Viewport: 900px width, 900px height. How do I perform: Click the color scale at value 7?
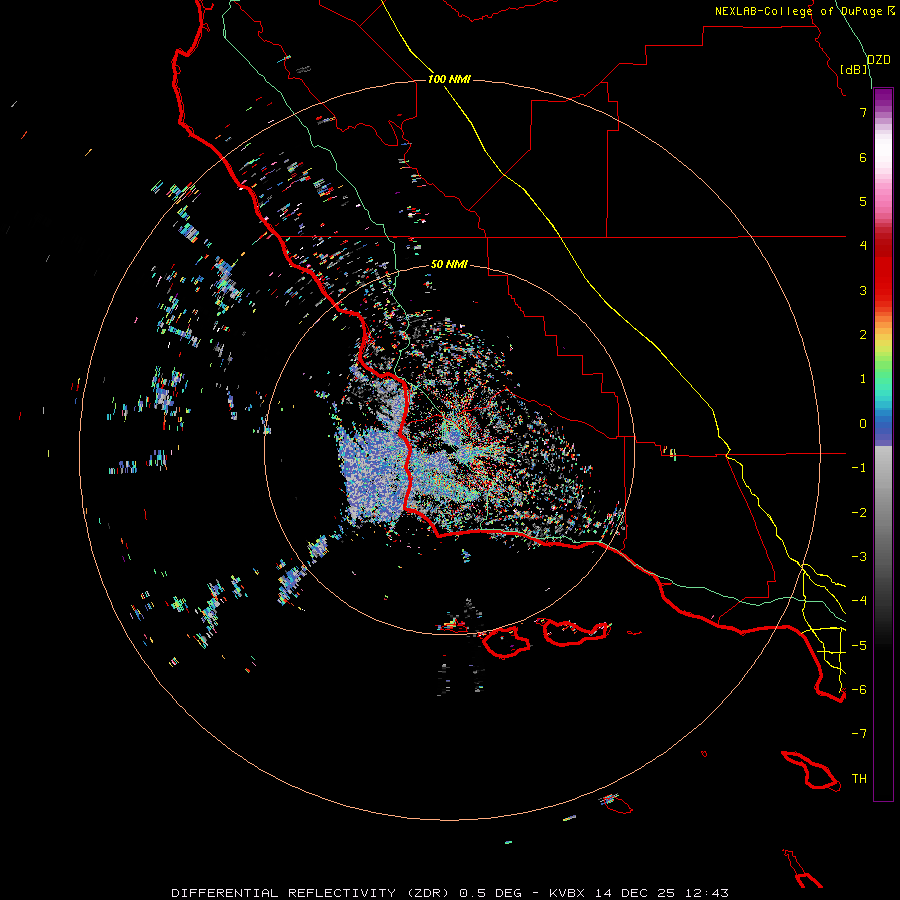coord(883,112)
